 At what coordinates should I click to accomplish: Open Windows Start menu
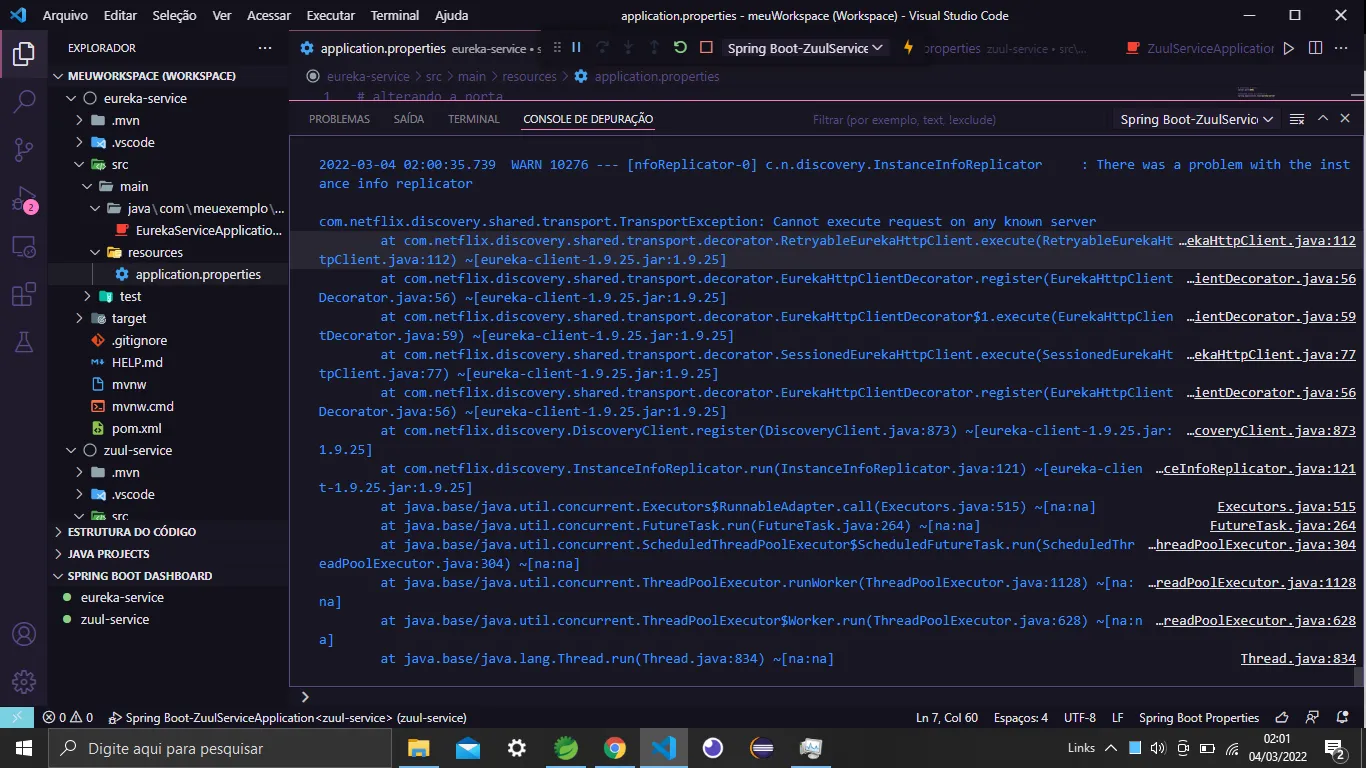23,748
